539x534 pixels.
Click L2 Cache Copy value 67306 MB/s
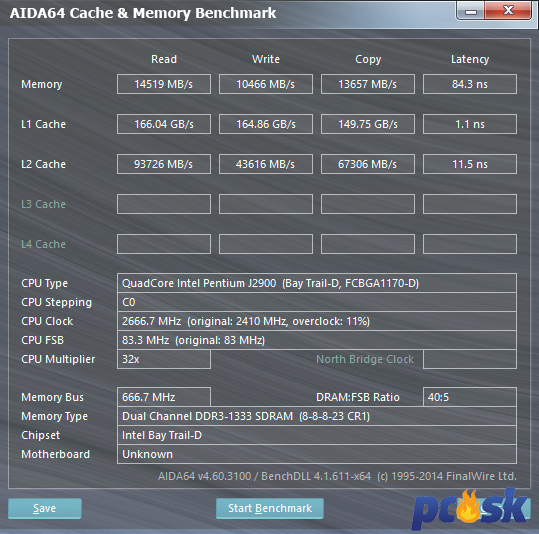(368, 164)
